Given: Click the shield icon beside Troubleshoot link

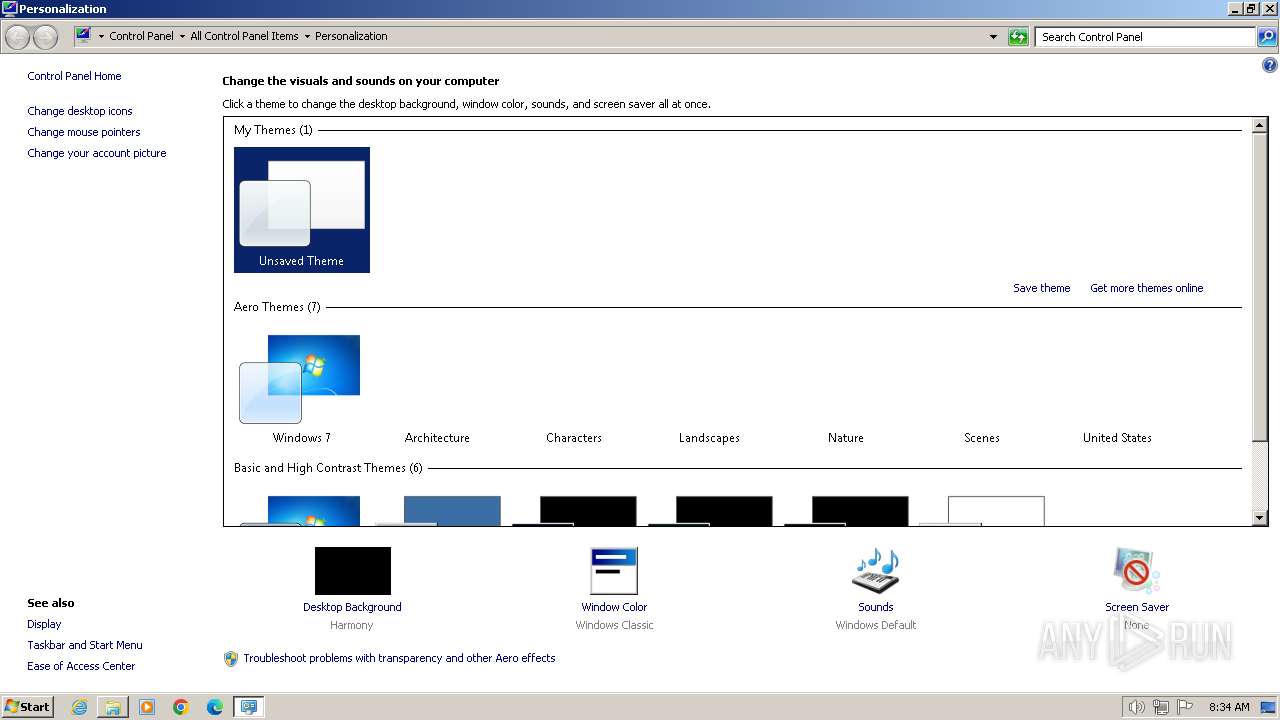Looking at the screenshot, I should tap(231, 658).
